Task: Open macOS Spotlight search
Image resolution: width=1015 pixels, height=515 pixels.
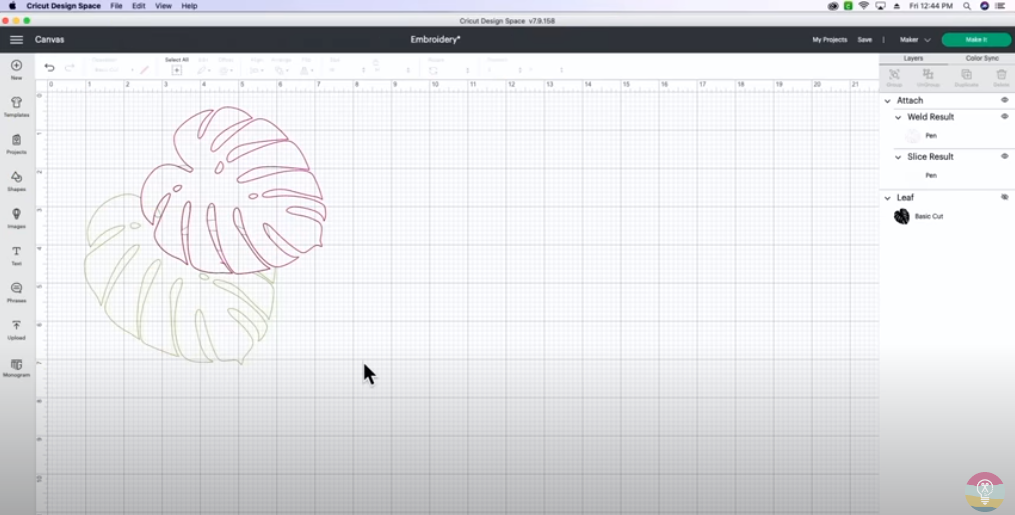Action: click(x=966, y=6)
